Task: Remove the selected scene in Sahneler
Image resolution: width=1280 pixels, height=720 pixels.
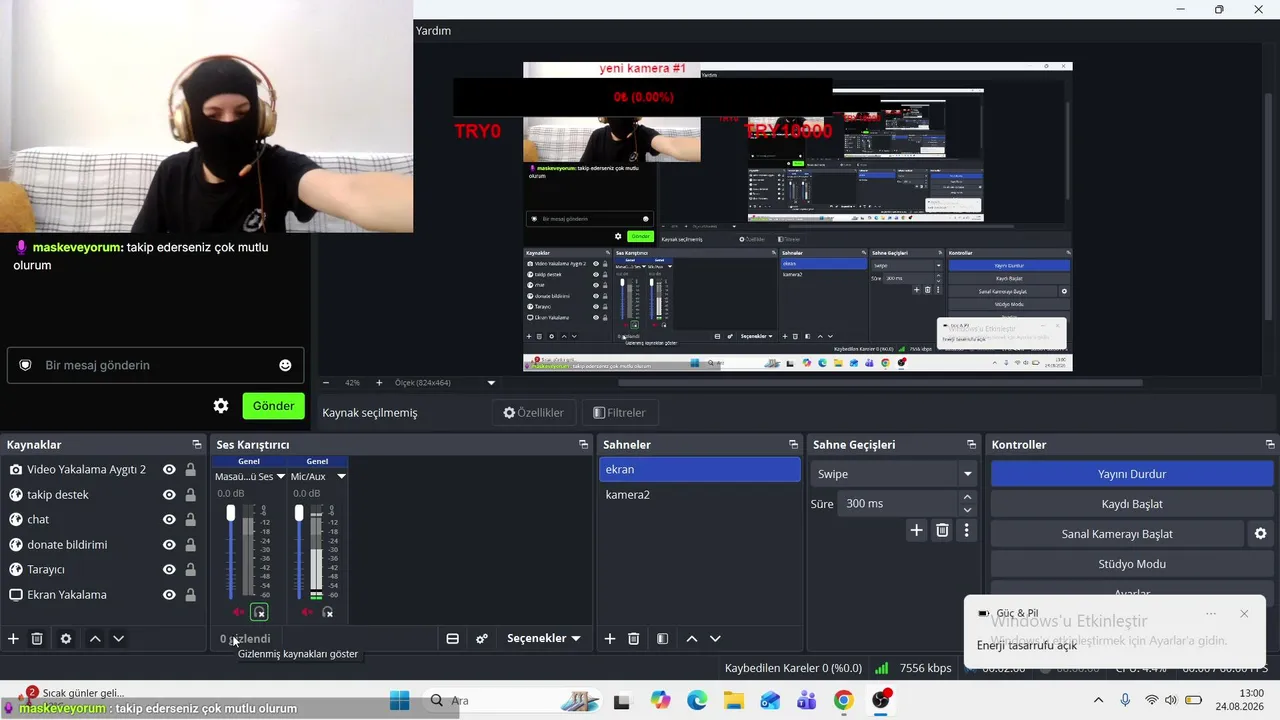Action: click(x=634, y=639)
